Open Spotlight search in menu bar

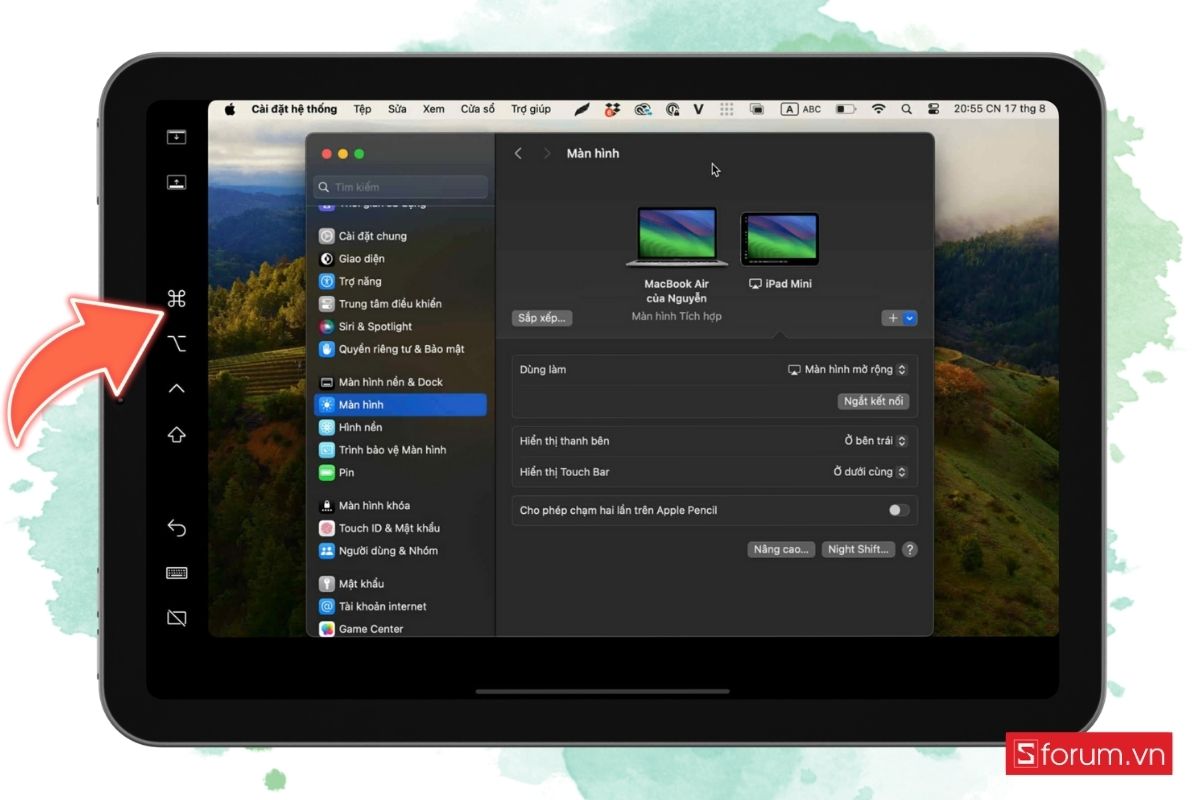click(907, 109)
